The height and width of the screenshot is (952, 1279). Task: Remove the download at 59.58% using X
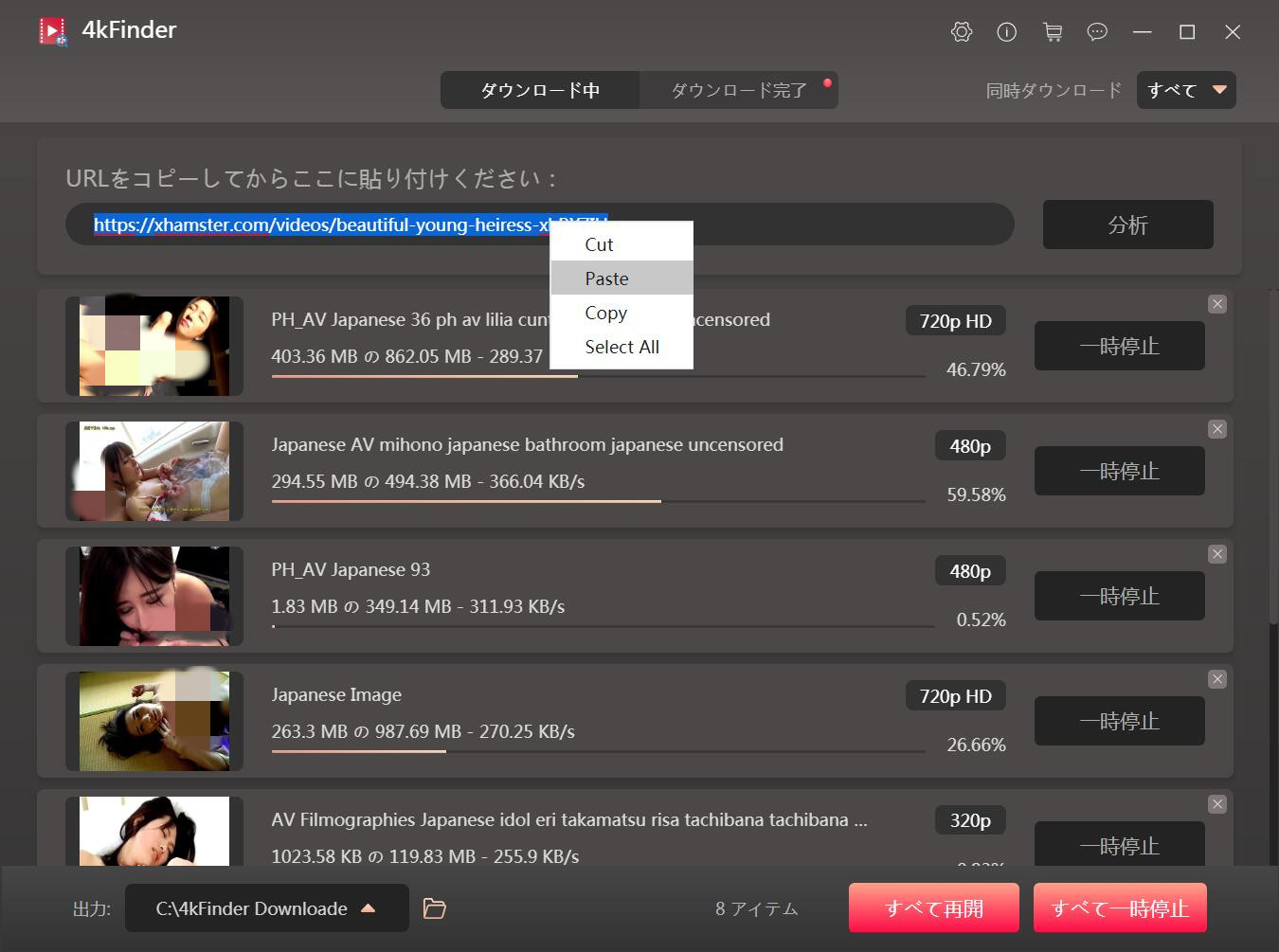coord(1217,429)
